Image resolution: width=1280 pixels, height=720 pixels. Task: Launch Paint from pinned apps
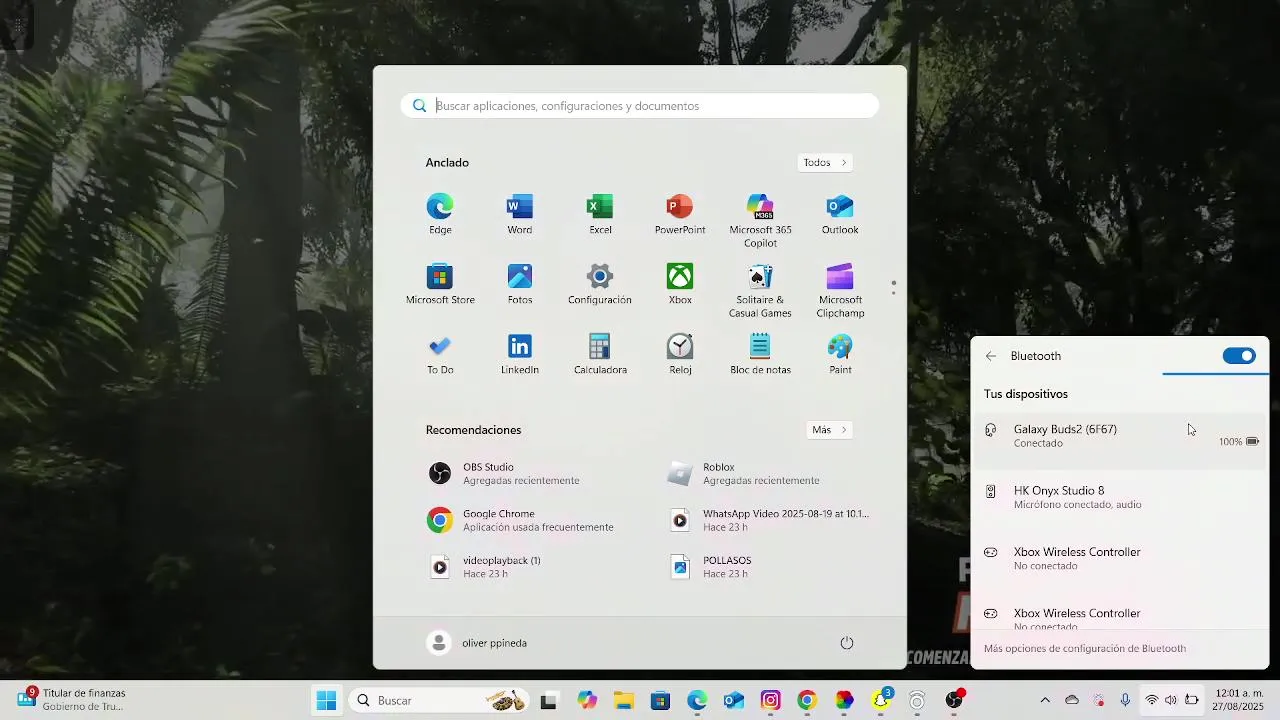[x=840, y=354]
